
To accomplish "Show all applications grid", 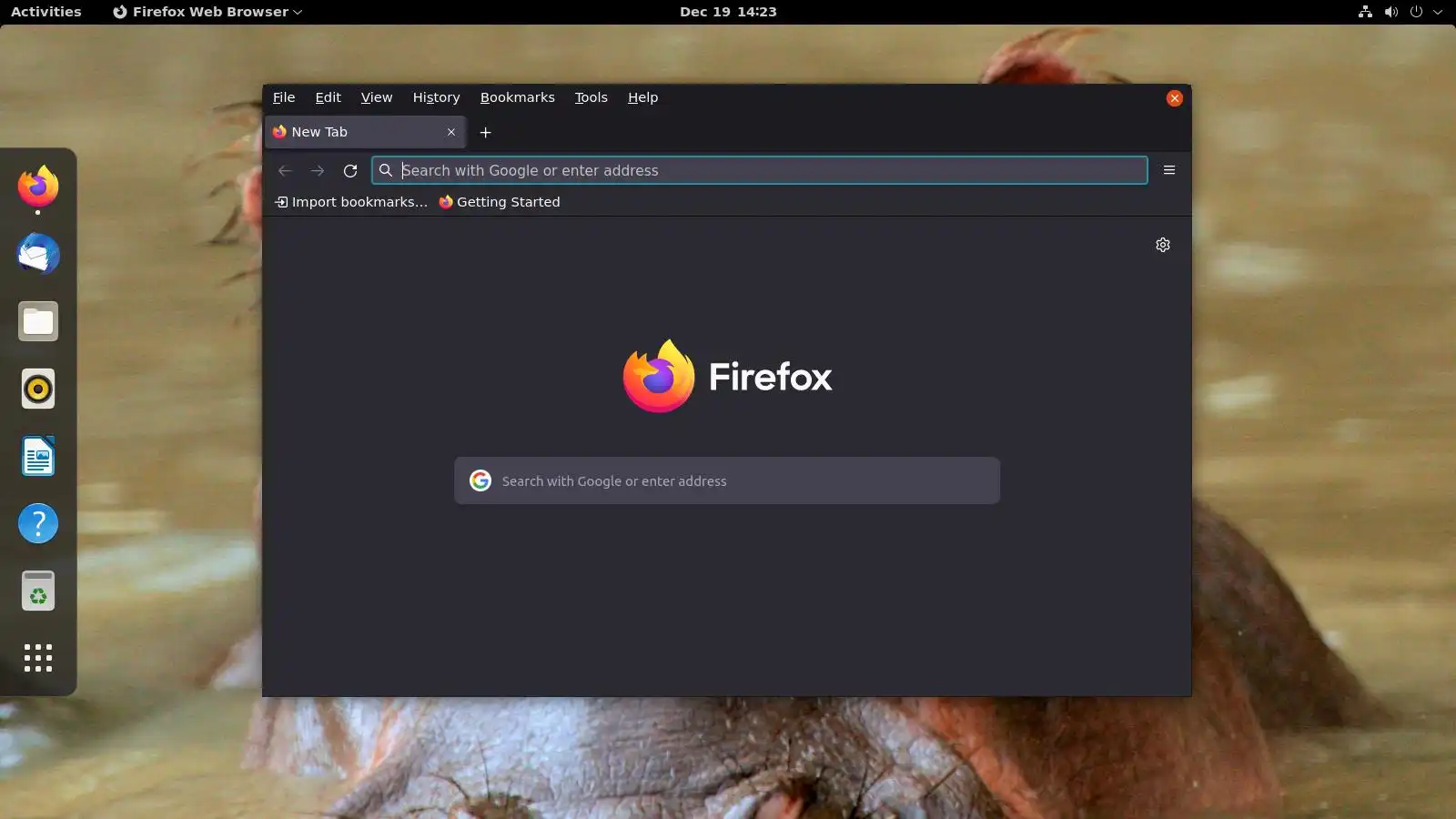I will 38,658.
